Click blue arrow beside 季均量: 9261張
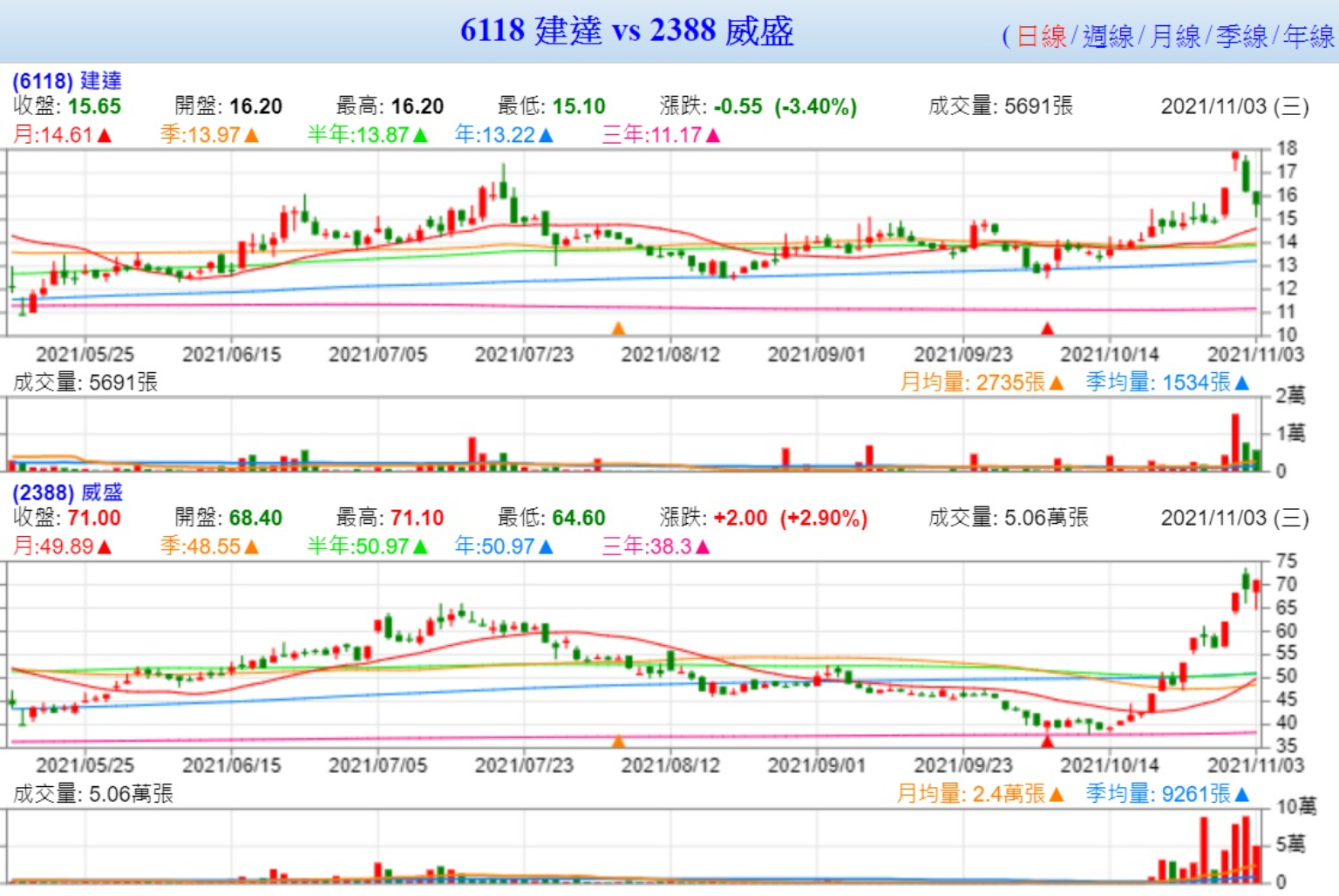1339x896 pixels. click(x=1242, y=794)
